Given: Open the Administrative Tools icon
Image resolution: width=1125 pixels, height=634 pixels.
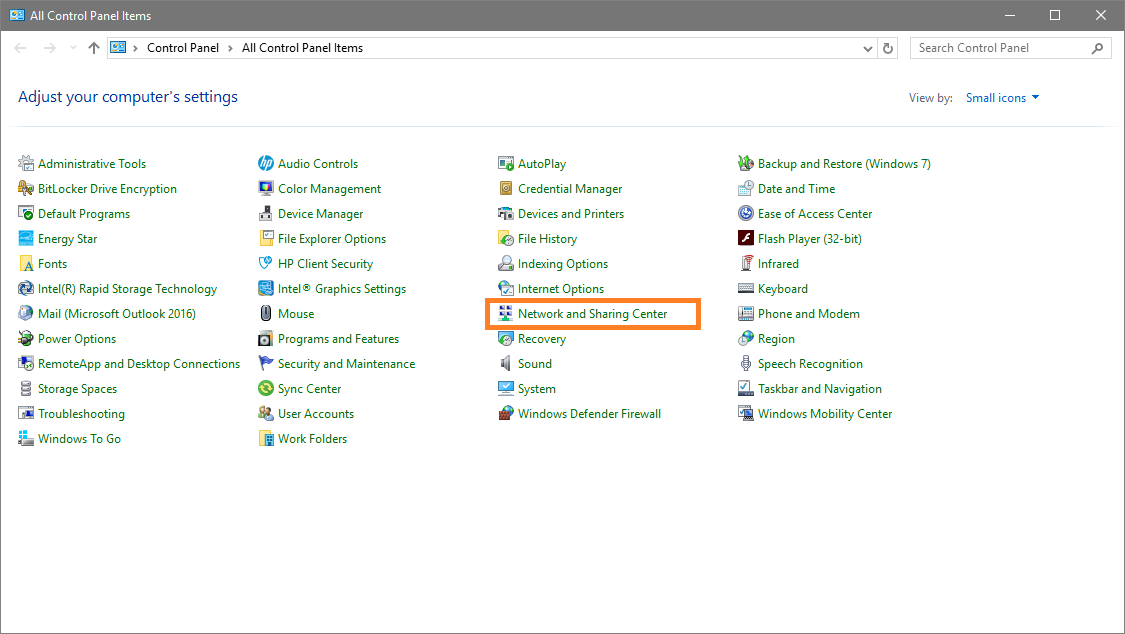Looking at the screenshot, I should coord(26,164).
